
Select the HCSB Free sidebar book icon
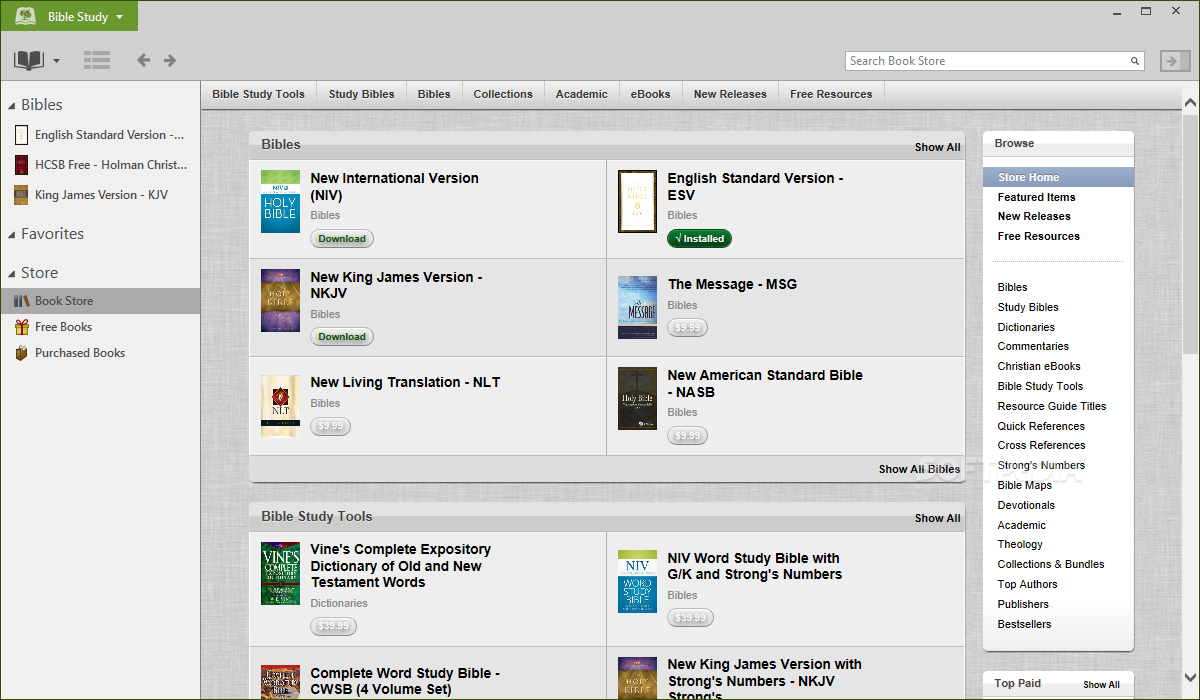pyautogui.click(x=21, y=165)
